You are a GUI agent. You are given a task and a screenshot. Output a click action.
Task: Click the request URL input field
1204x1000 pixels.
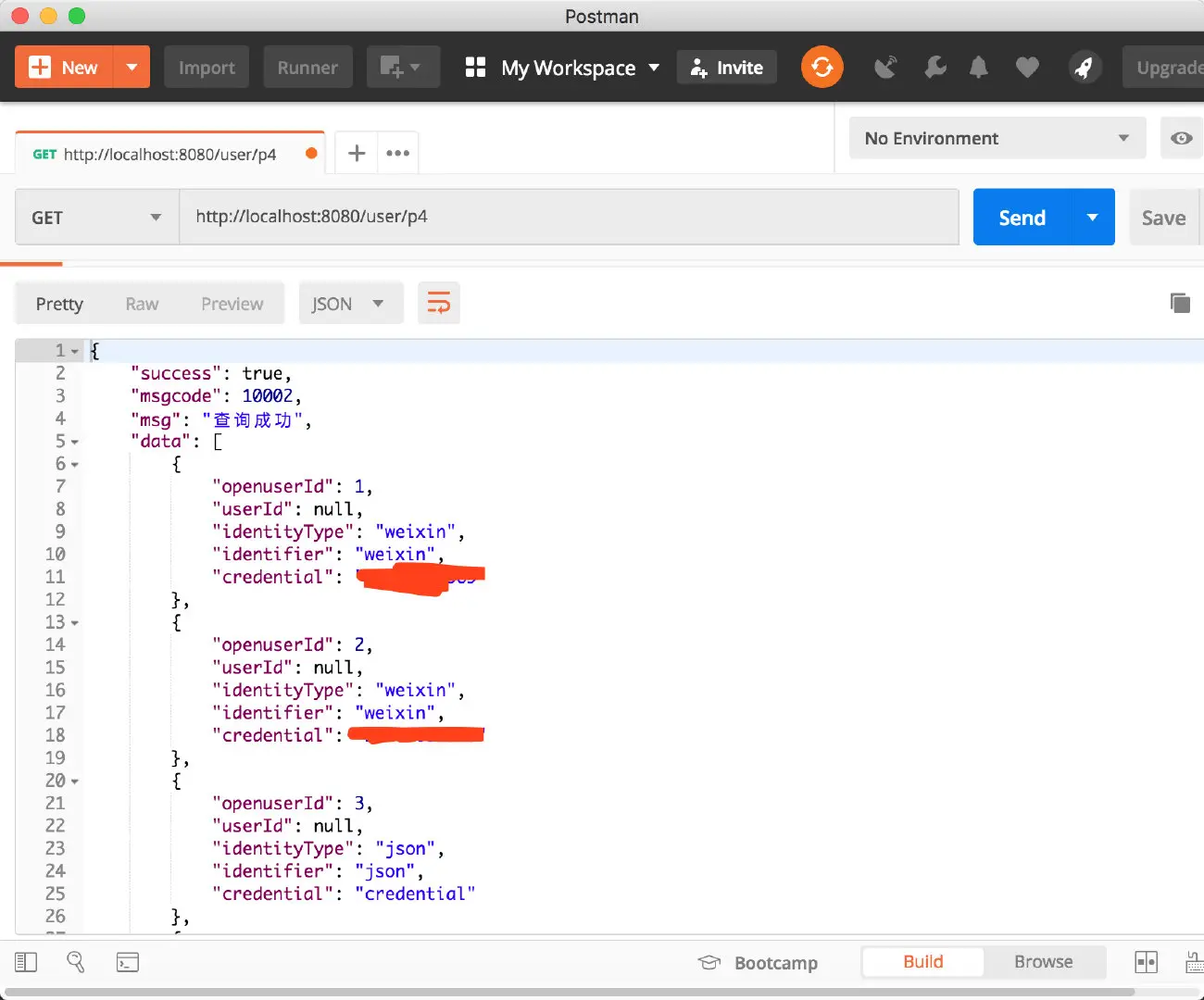coord(569,218)
